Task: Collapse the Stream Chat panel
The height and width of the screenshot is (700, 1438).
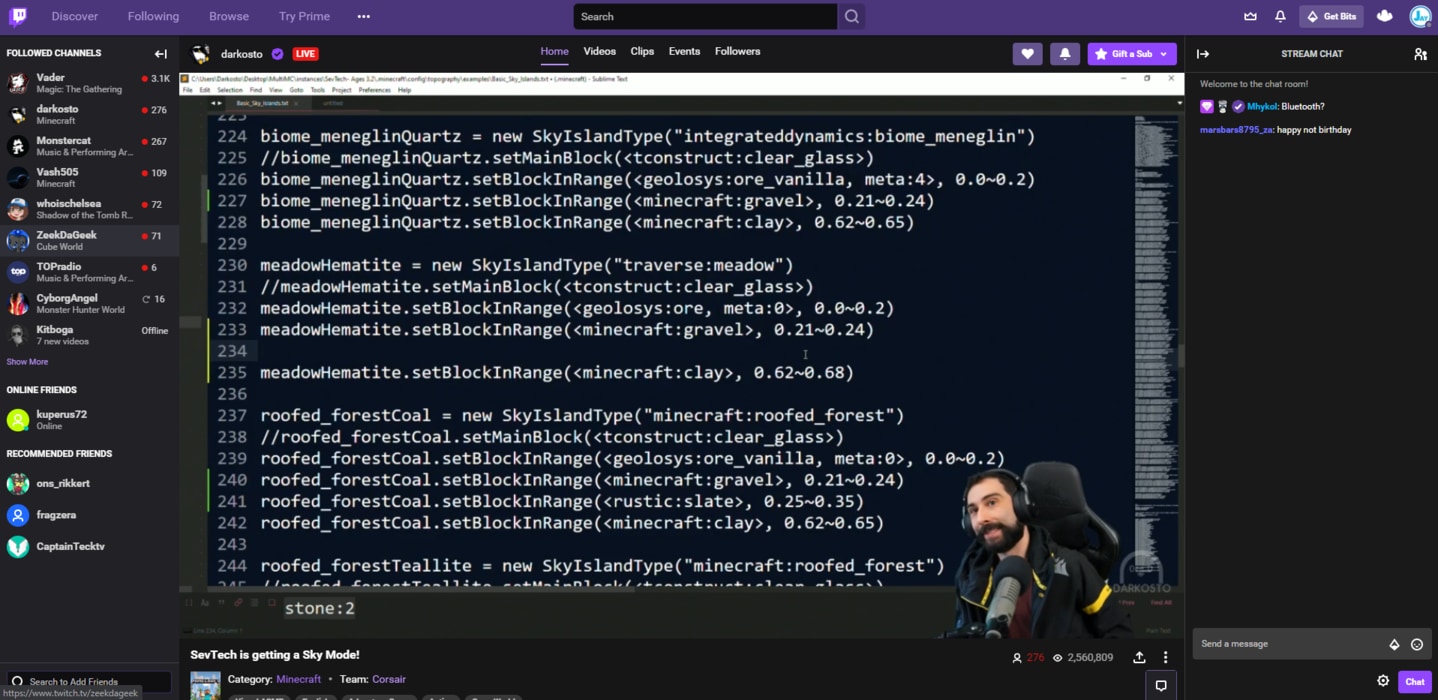Action: pos(1203,54)
